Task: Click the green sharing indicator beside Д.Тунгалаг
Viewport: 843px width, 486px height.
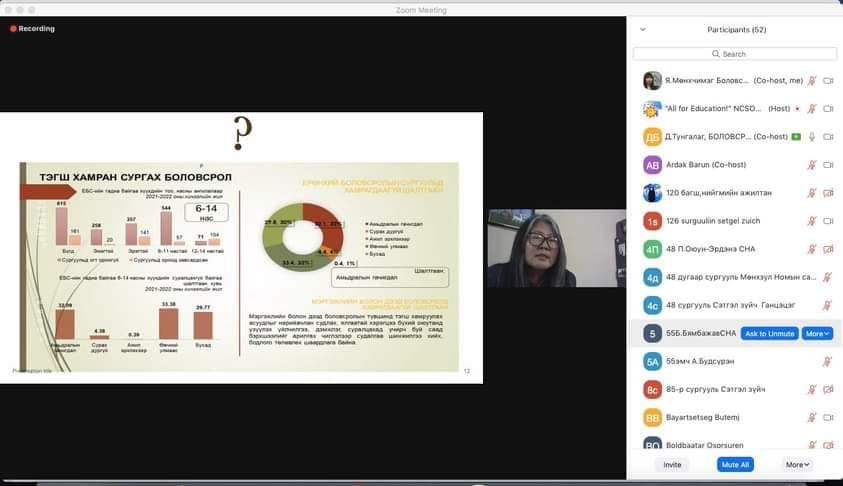Action: click(796, 137)
